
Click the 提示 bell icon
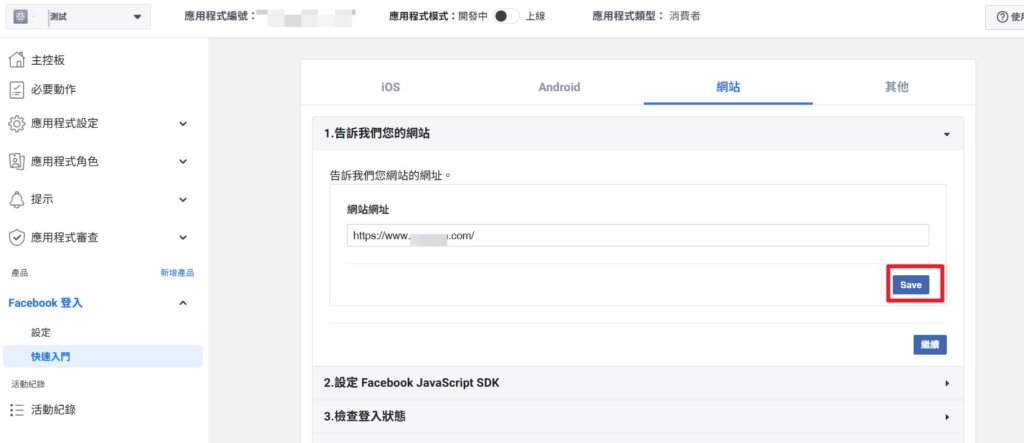point(17,200)
